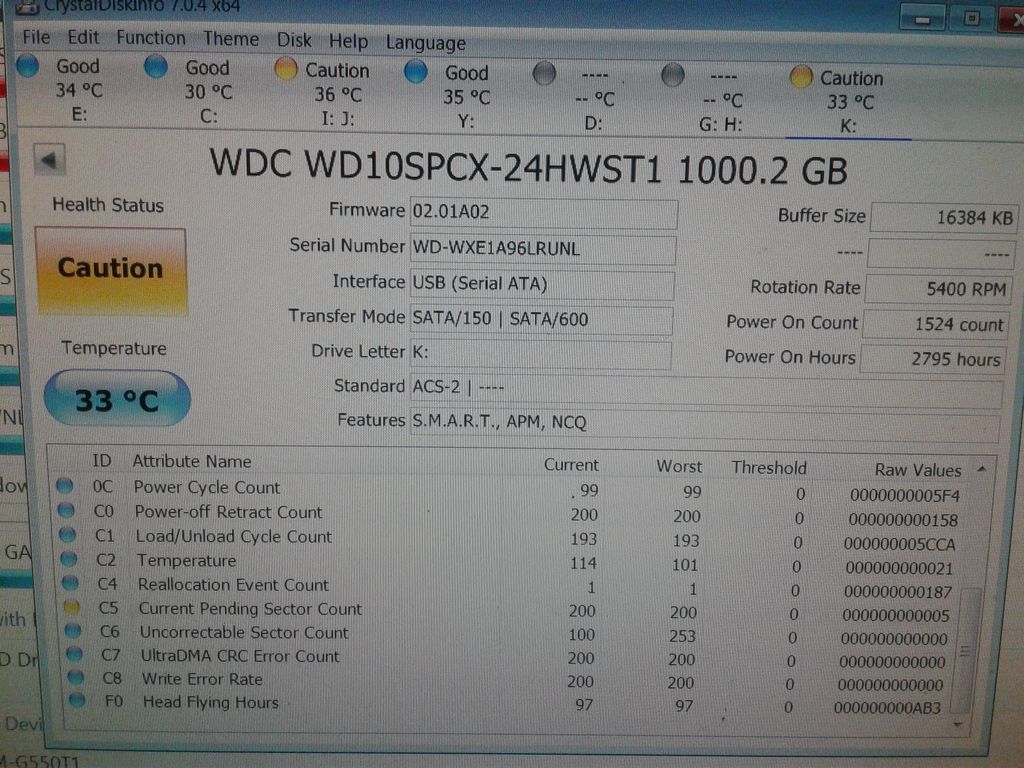
Task: Click the Power On Count value
Action: 935,324
